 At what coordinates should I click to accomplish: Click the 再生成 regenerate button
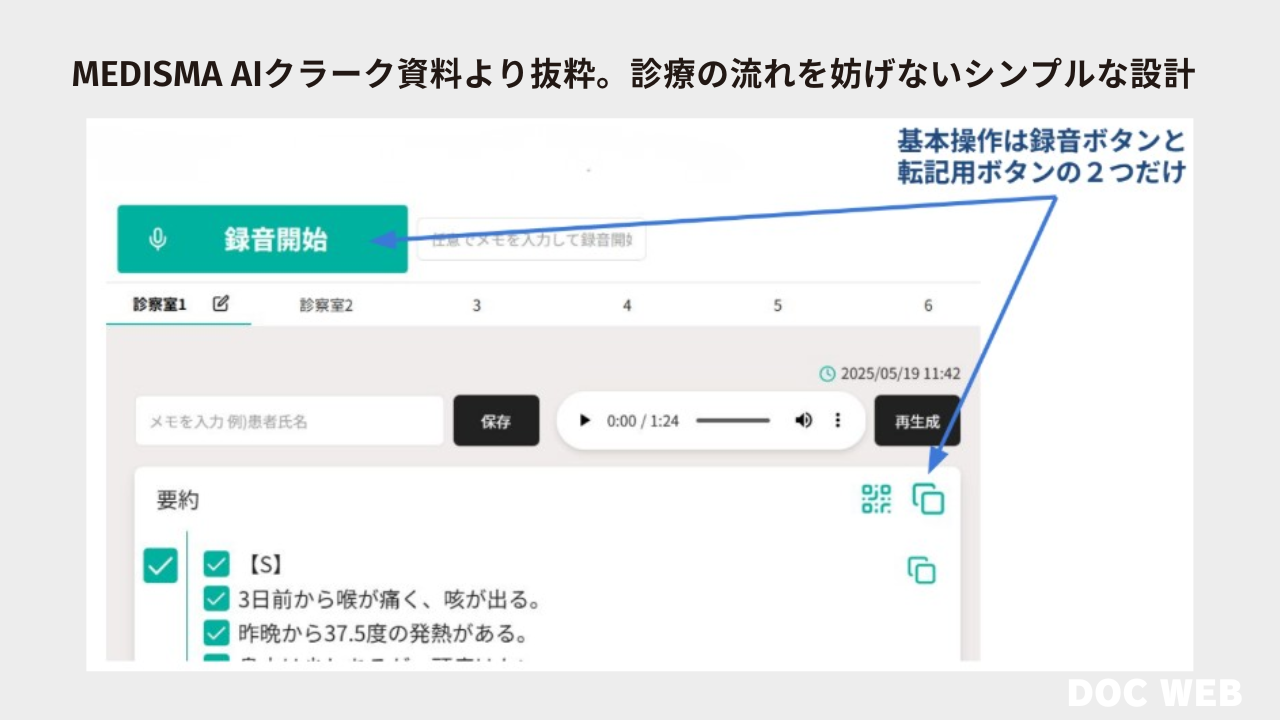[x=917, y=421]
